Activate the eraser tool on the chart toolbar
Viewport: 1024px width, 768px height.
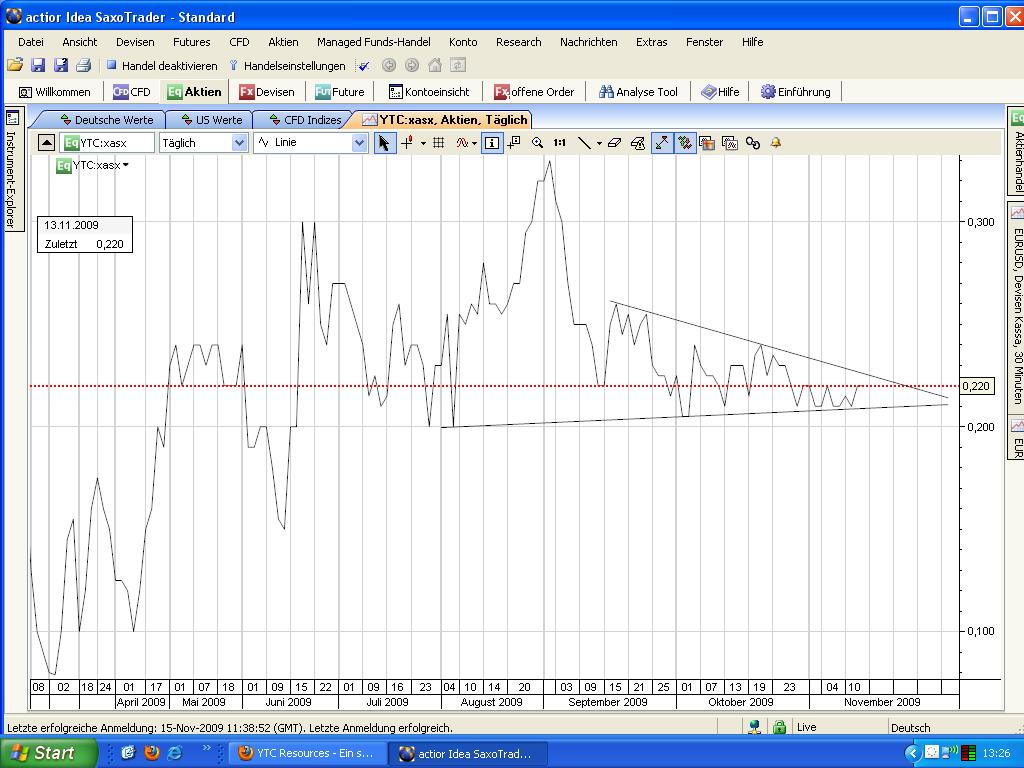(x=616, y=143)
